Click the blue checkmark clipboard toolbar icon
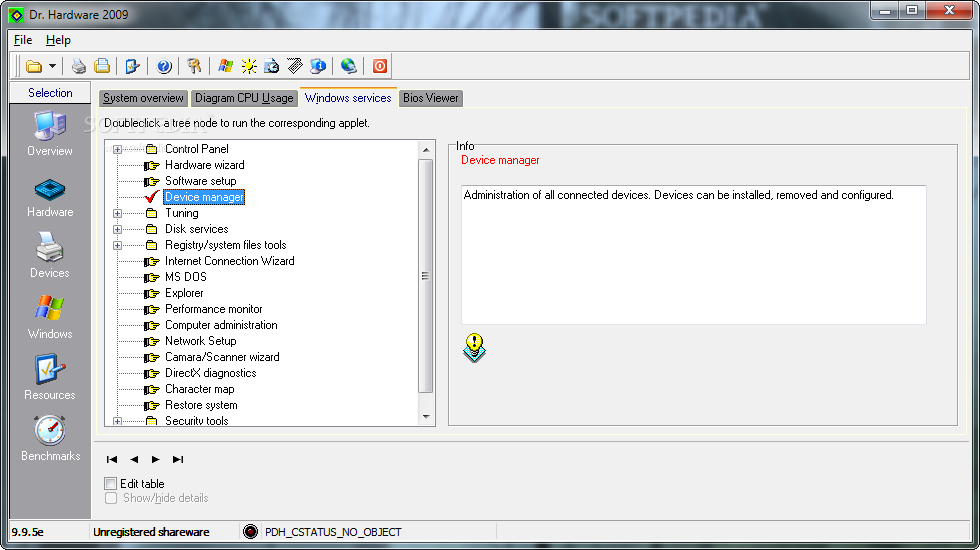Image resolution: width=980 pixels, height=550 pixels. [132, 66]
